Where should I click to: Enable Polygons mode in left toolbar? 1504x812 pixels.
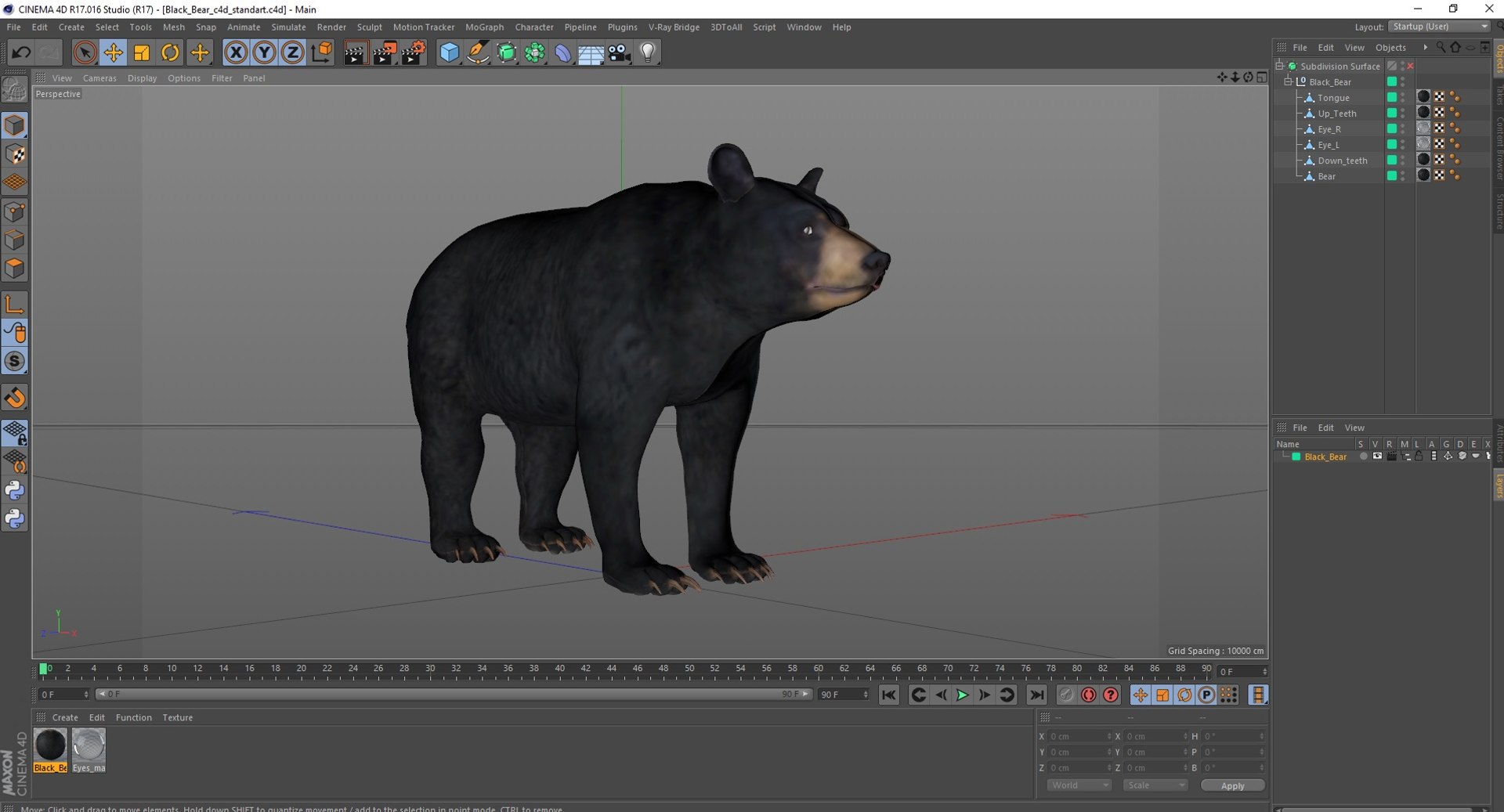point(15,269)
